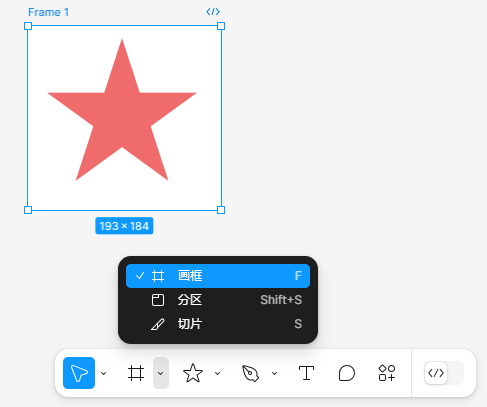This screenshot has height=407, width=487.
Task: Click the code icon beside Frame 1
Action: point(213,12)
